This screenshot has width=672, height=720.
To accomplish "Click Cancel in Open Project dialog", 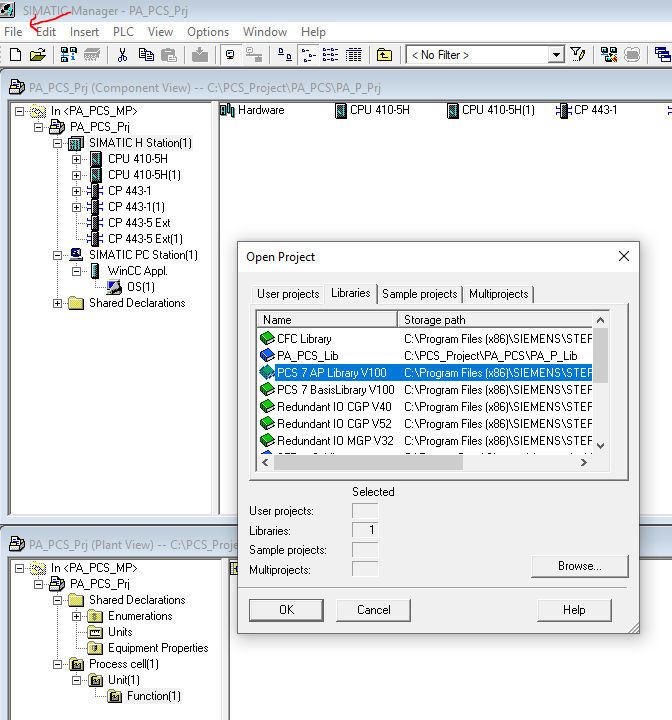I will pos(373,610).
